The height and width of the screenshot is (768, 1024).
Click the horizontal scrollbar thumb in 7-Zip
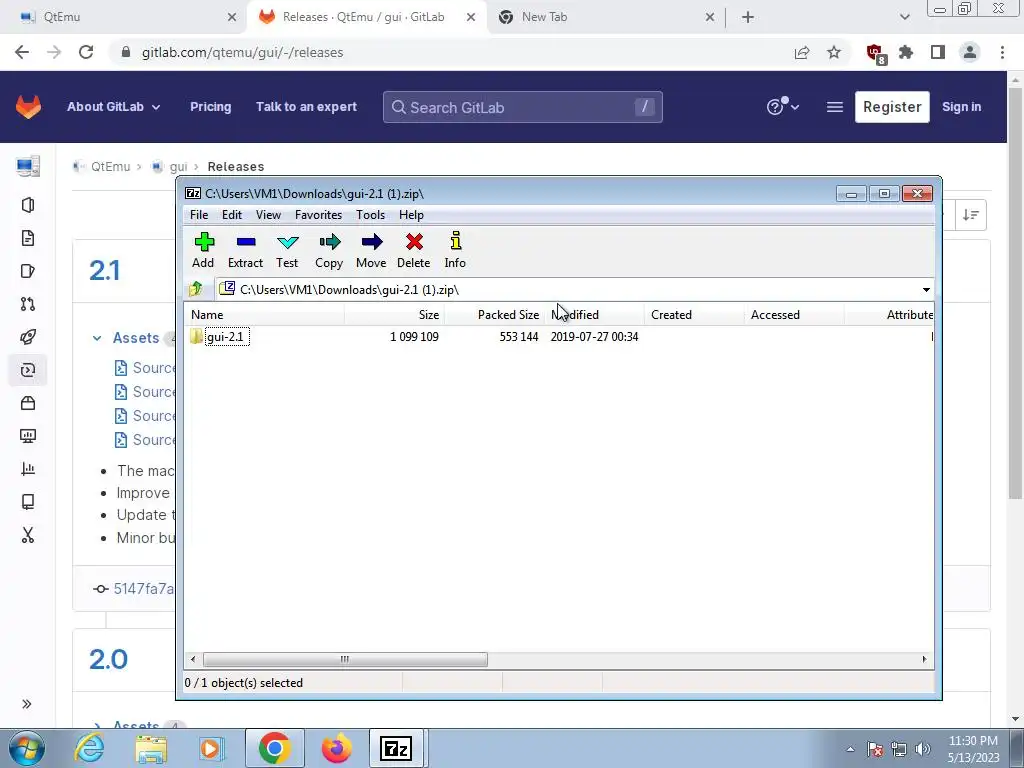pyautogui.click(x=345, y=660)
